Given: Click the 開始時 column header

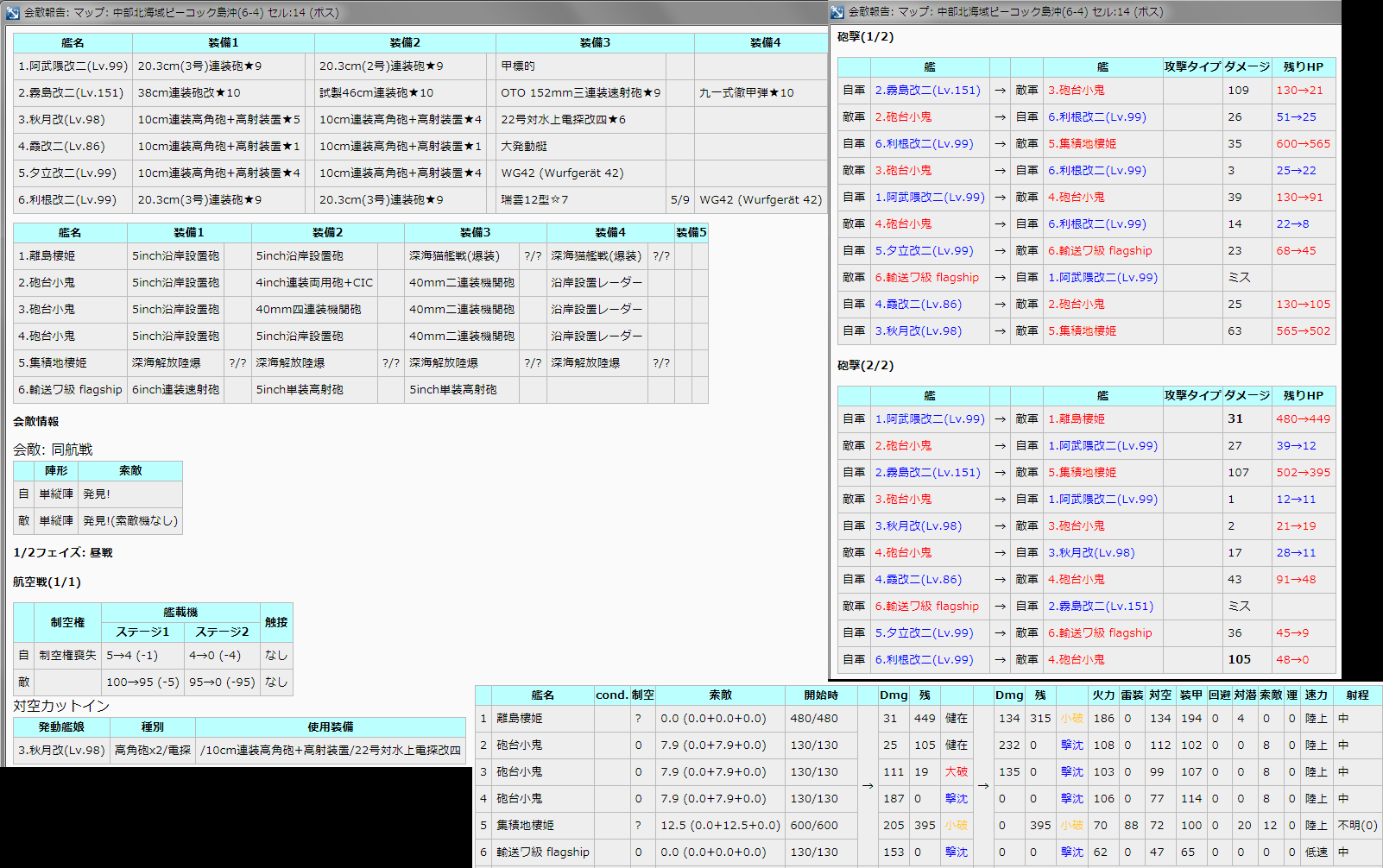Looking at the screenshot, I should [820, 695].
